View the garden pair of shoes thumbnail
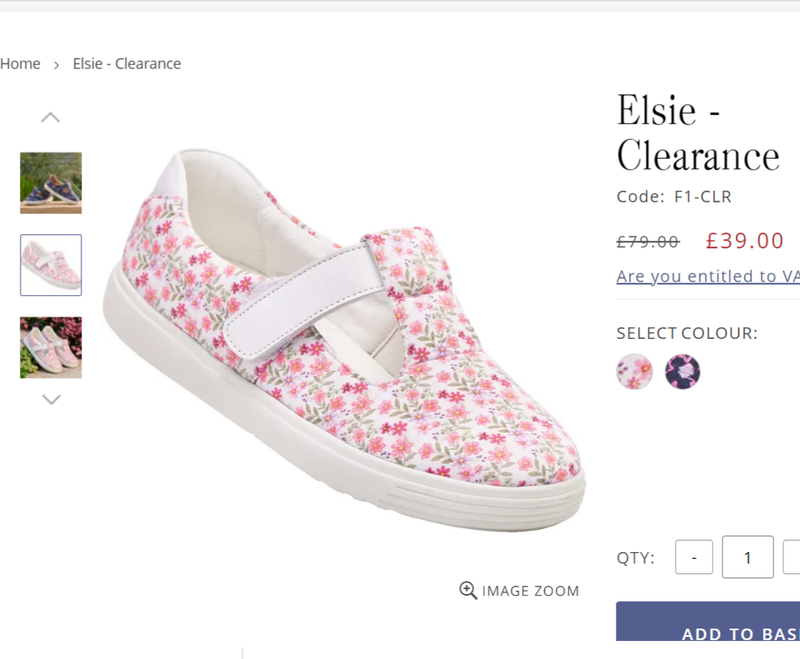The image size is (800, 659). tap(51, 347)
